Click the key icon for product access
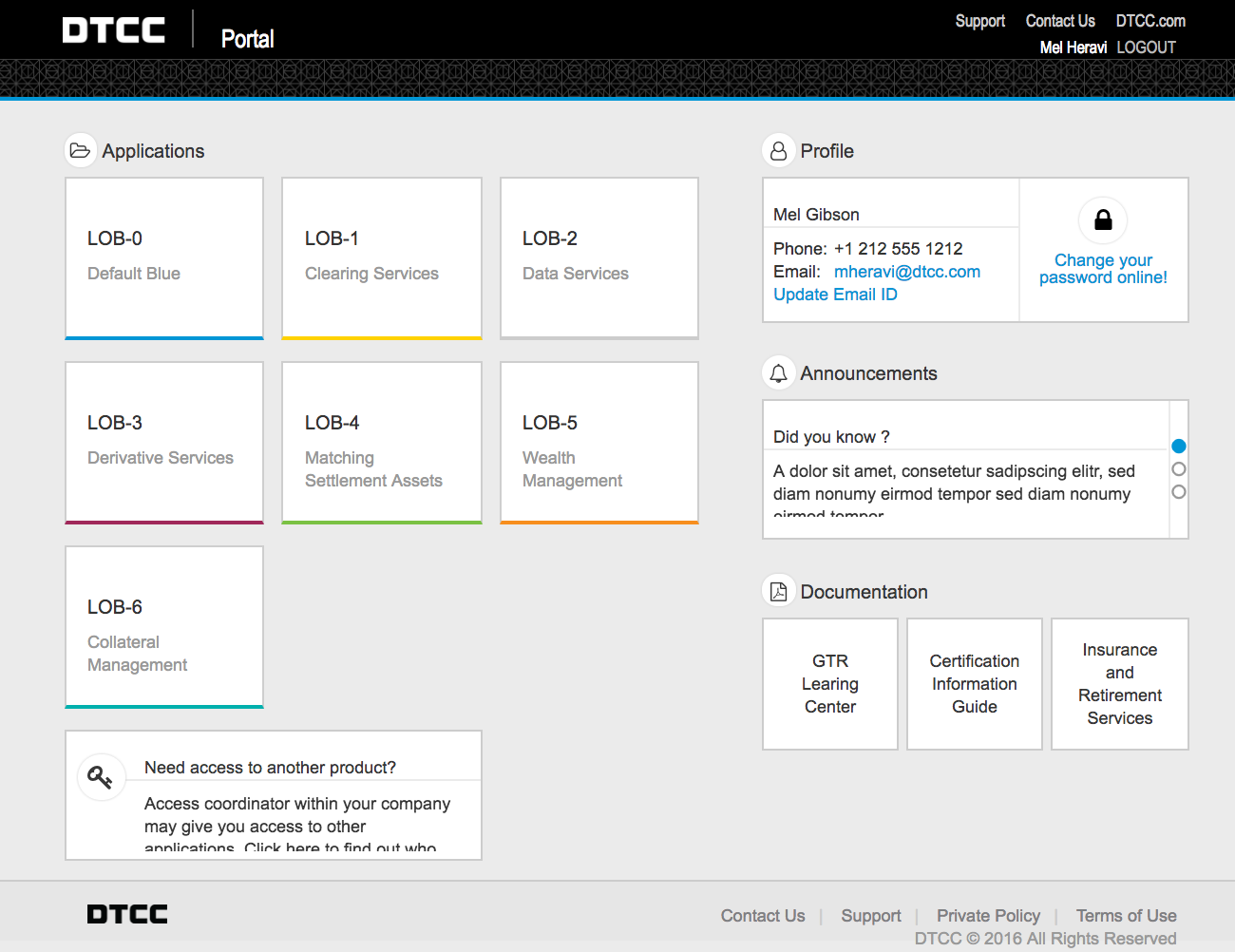This screenshot has width=1235, height=952. click(x=101, y=777)
